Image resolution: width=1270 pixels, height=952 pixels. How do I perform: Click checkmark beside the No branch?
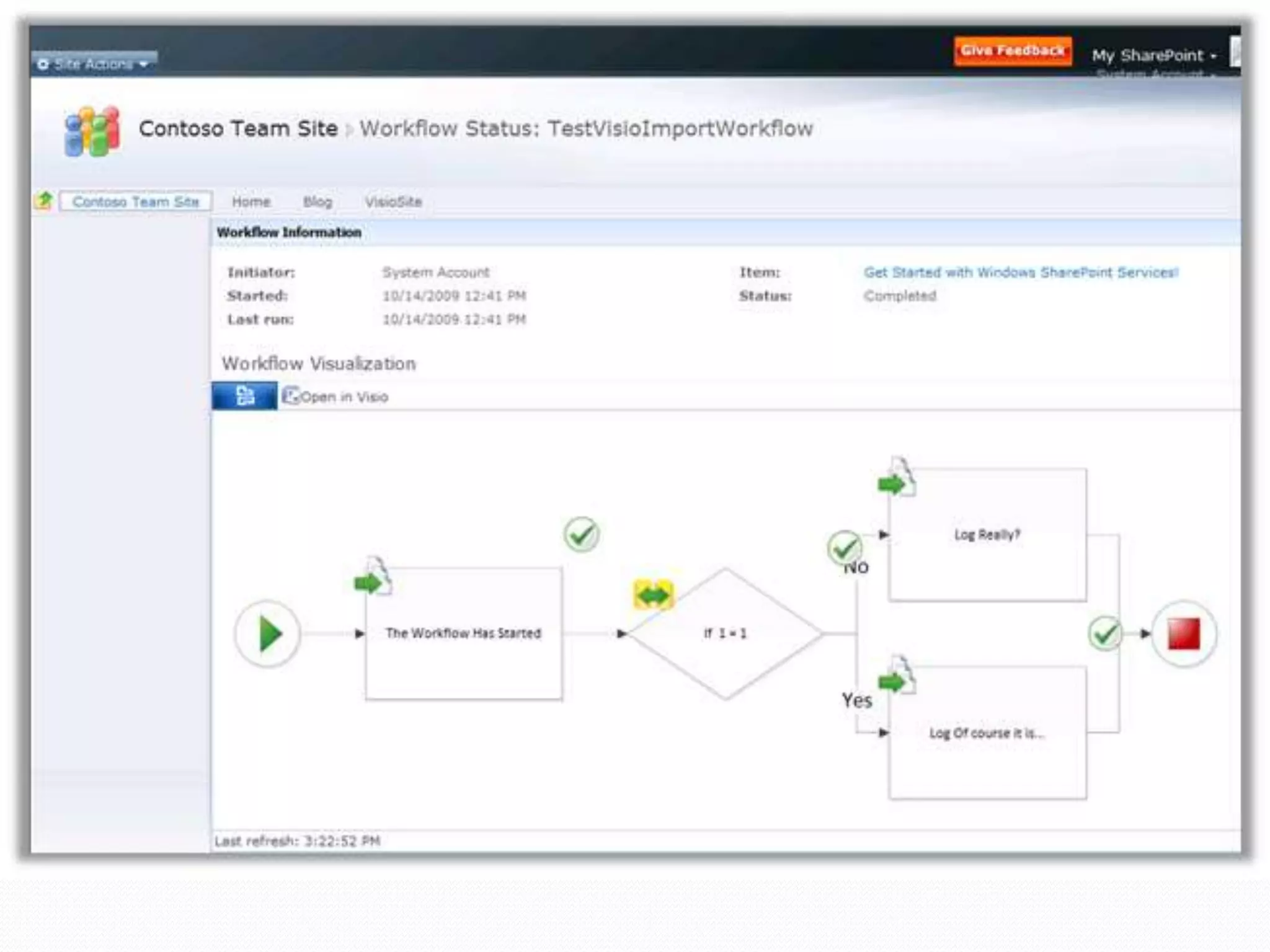point(844,548)
